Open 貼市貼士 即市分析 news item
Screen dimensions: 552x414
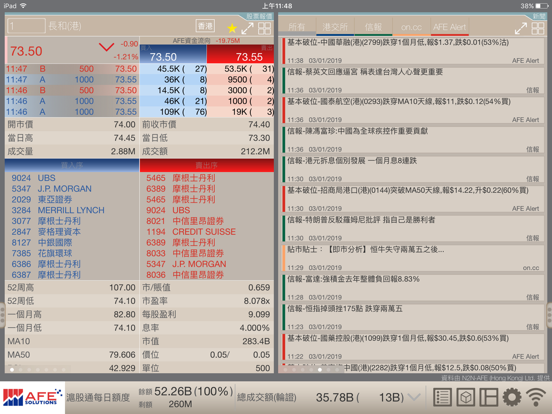click(413, 258)
